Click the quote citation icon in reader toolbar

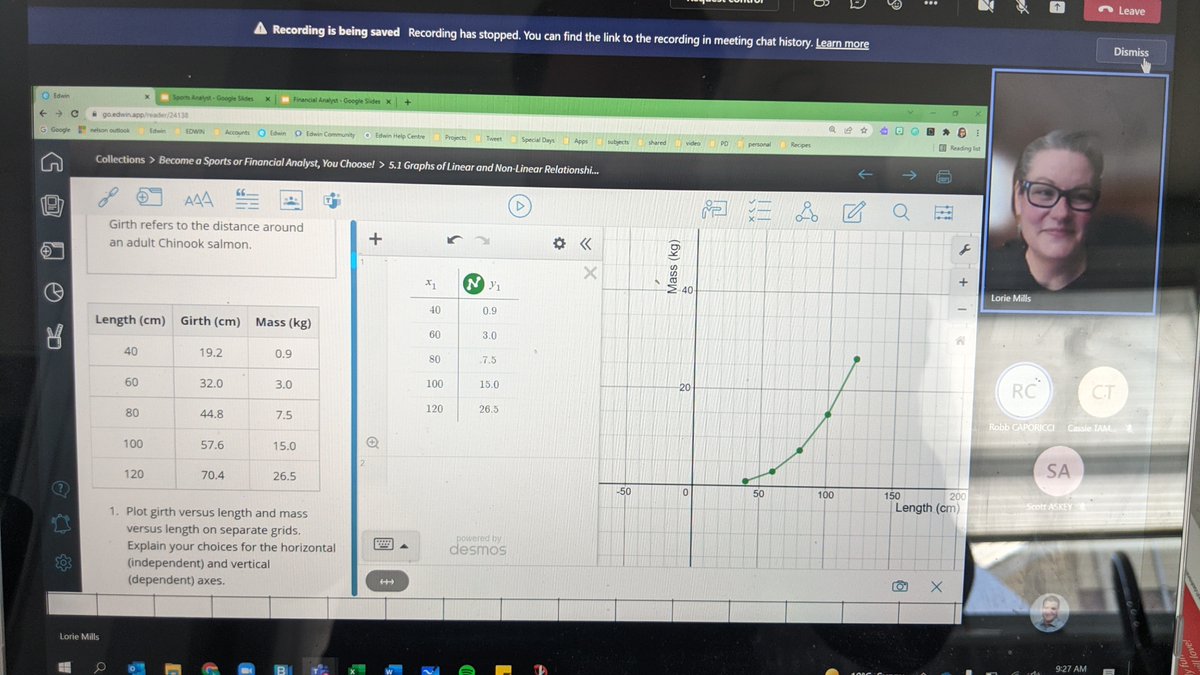pos(245,198)
